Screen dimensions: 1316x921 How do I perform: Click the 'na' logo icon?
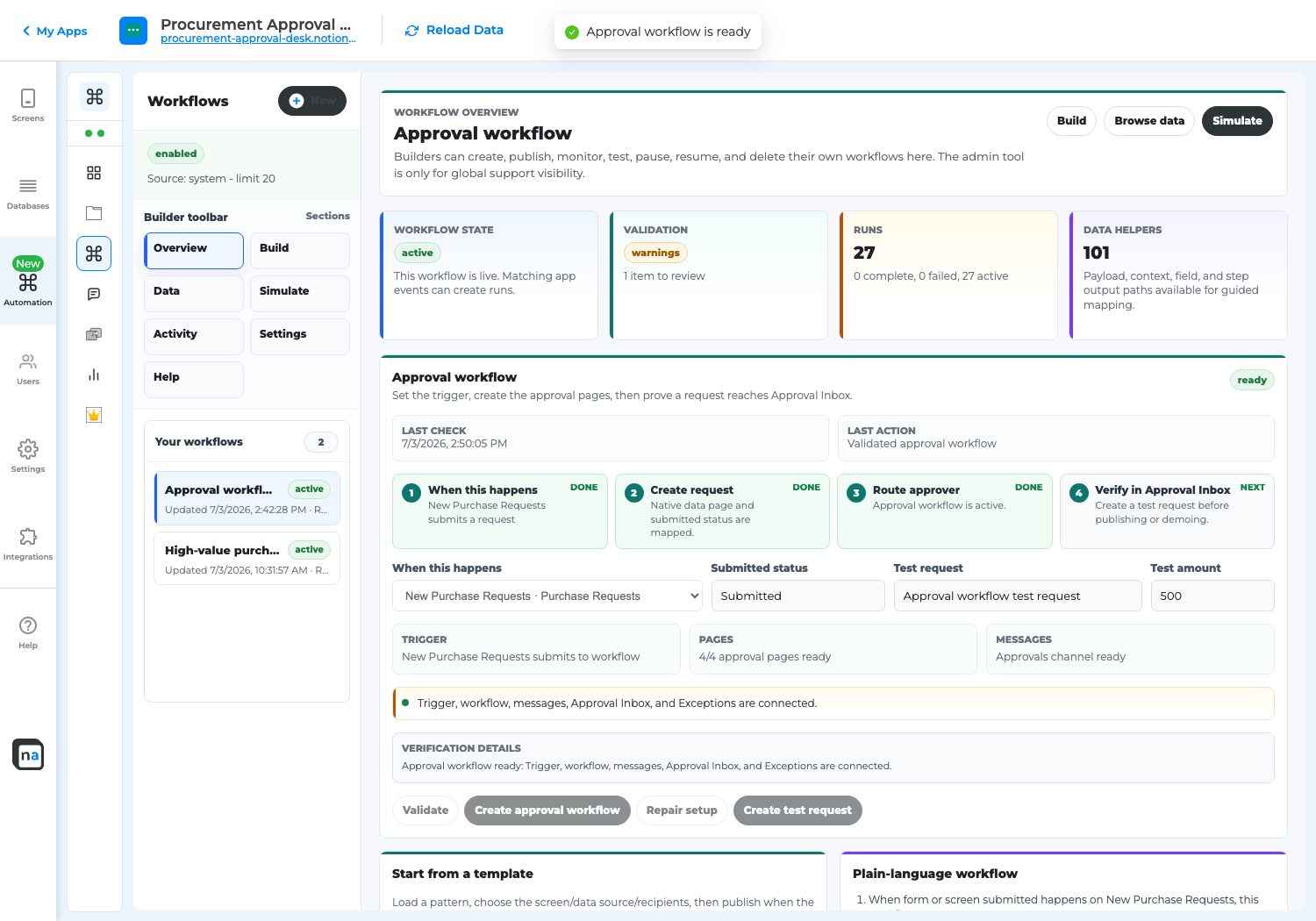click(x=28, y=754)
